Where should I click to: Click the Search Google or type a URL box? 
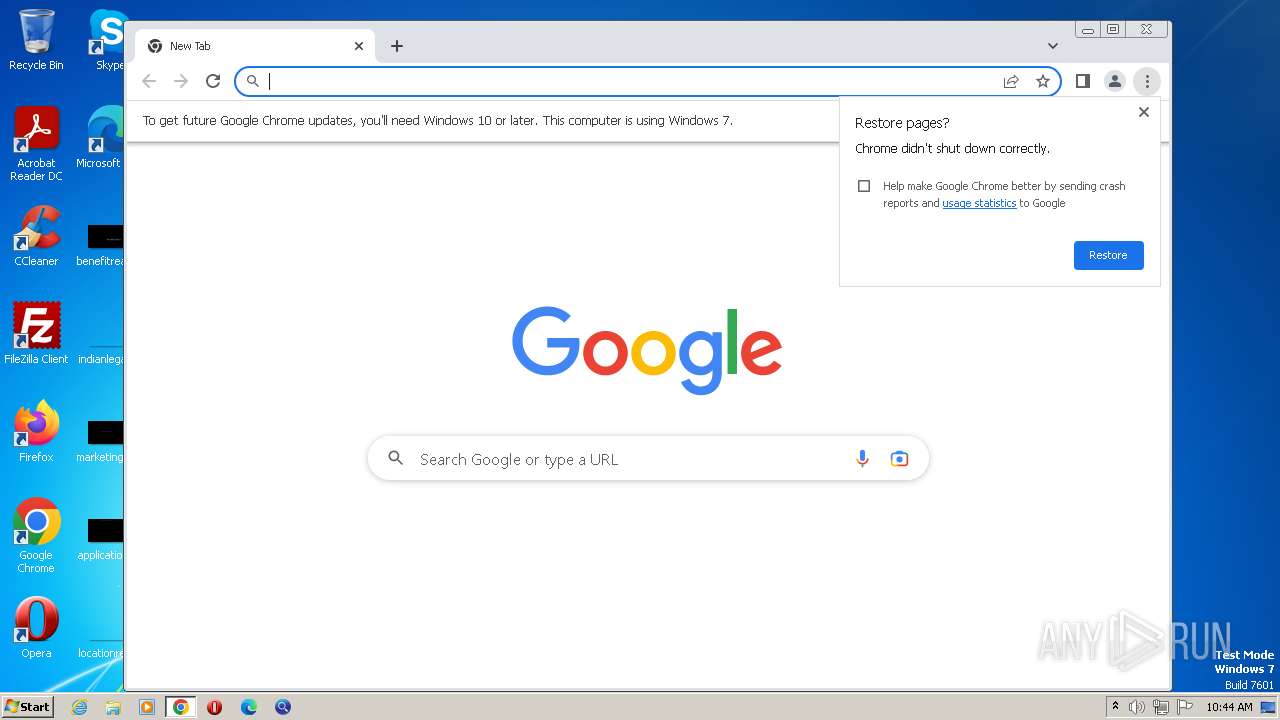(x=648, y=459)
